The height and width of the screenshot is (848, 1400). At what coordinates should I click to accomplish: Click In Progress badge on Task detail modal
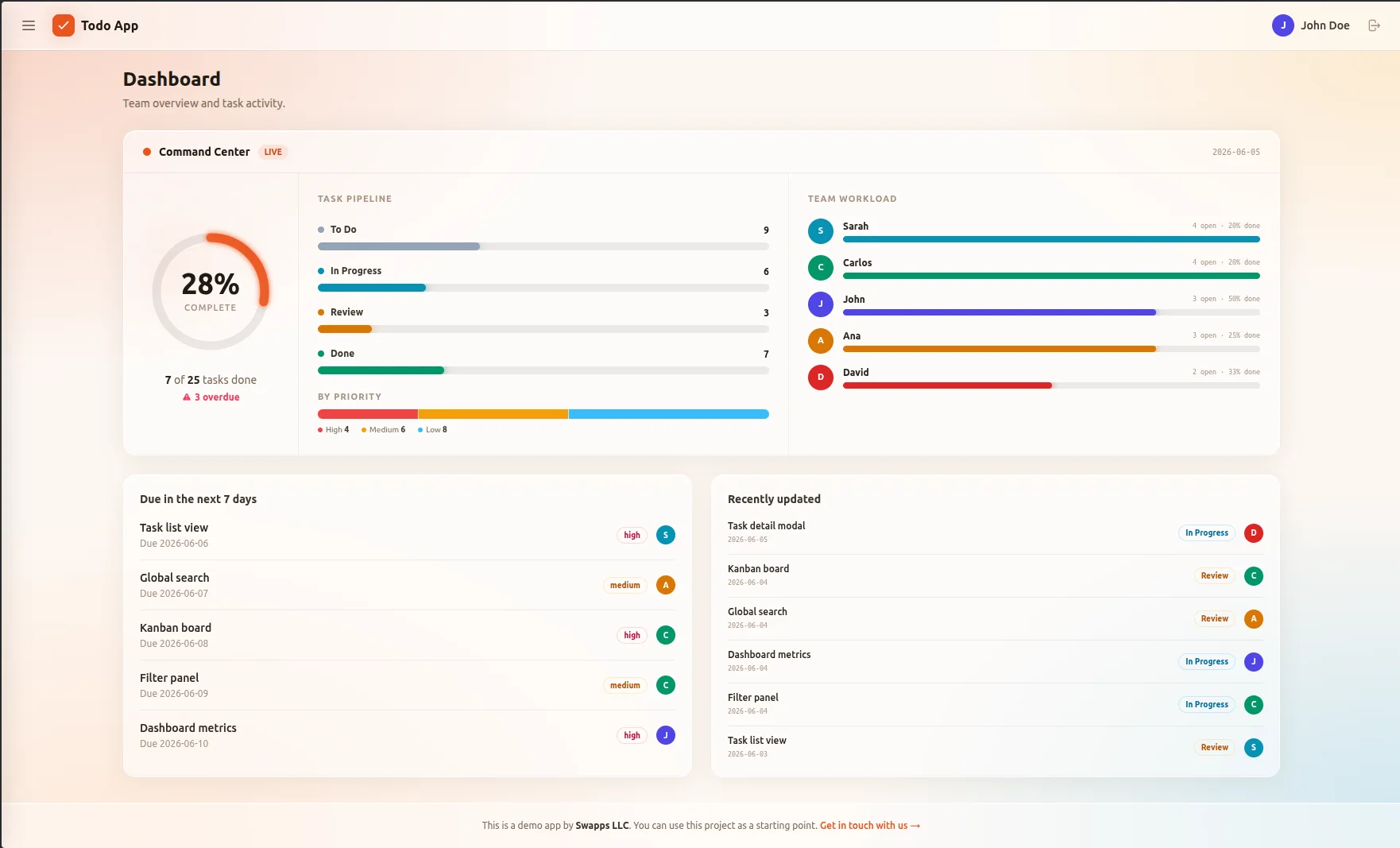(x=1207, y=533)
